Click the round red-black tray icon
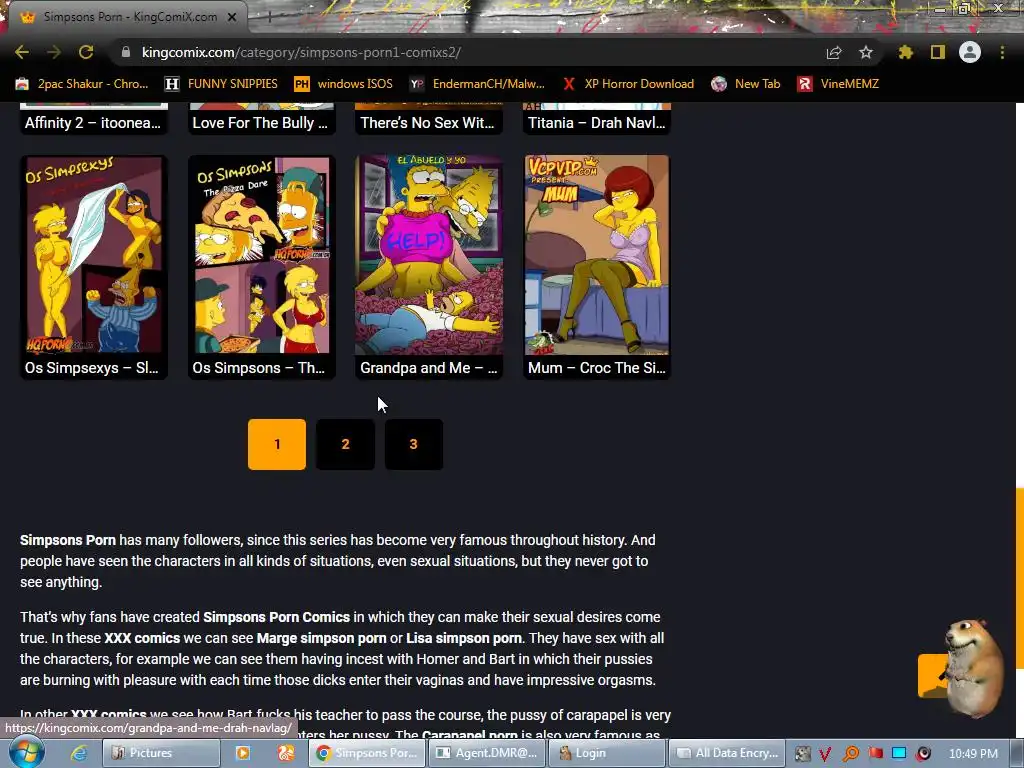This screenshot has width=1024, height=768. (x=923, y=754)
